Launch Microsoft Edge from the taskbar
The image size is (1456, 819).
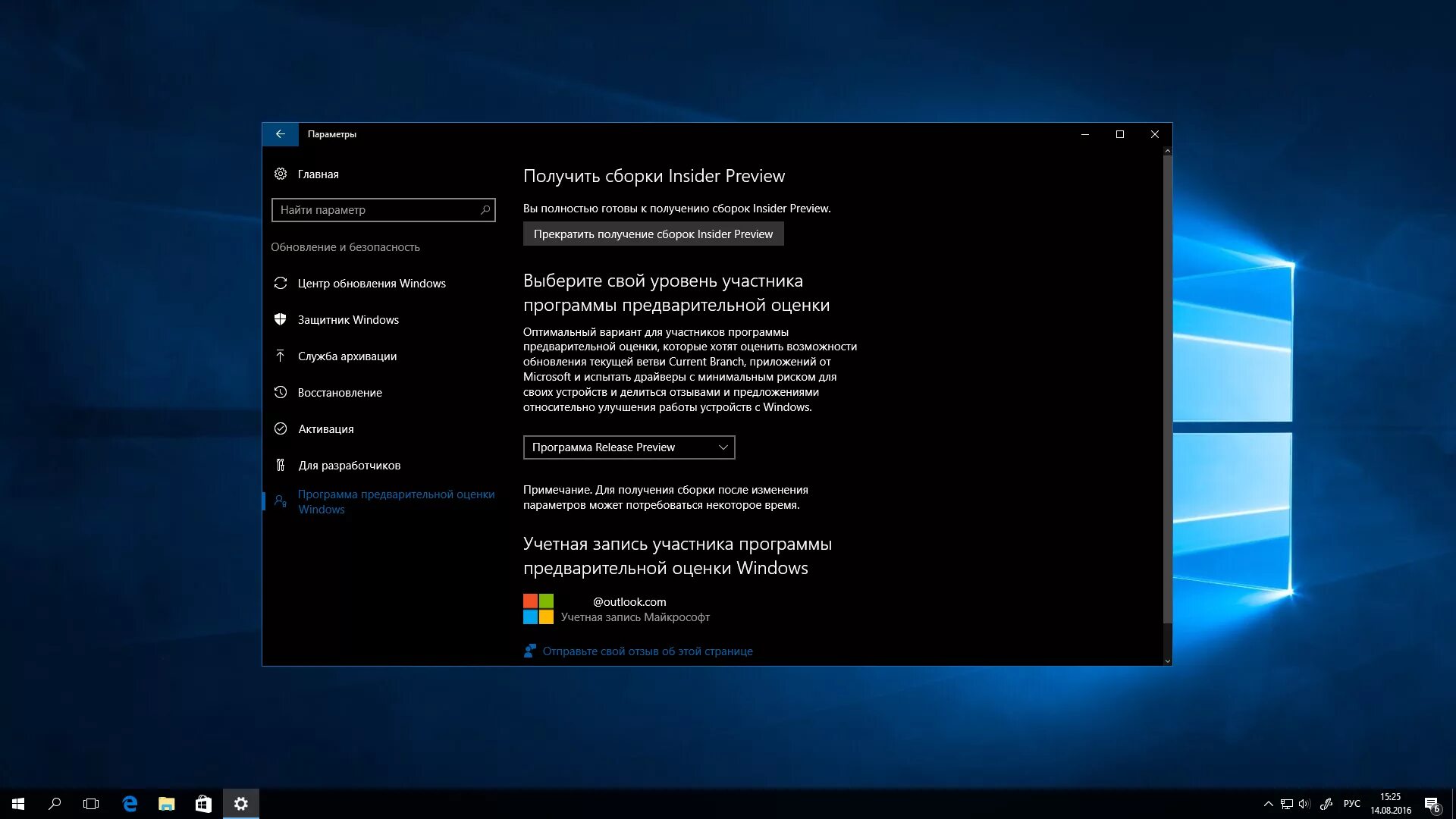130,804
